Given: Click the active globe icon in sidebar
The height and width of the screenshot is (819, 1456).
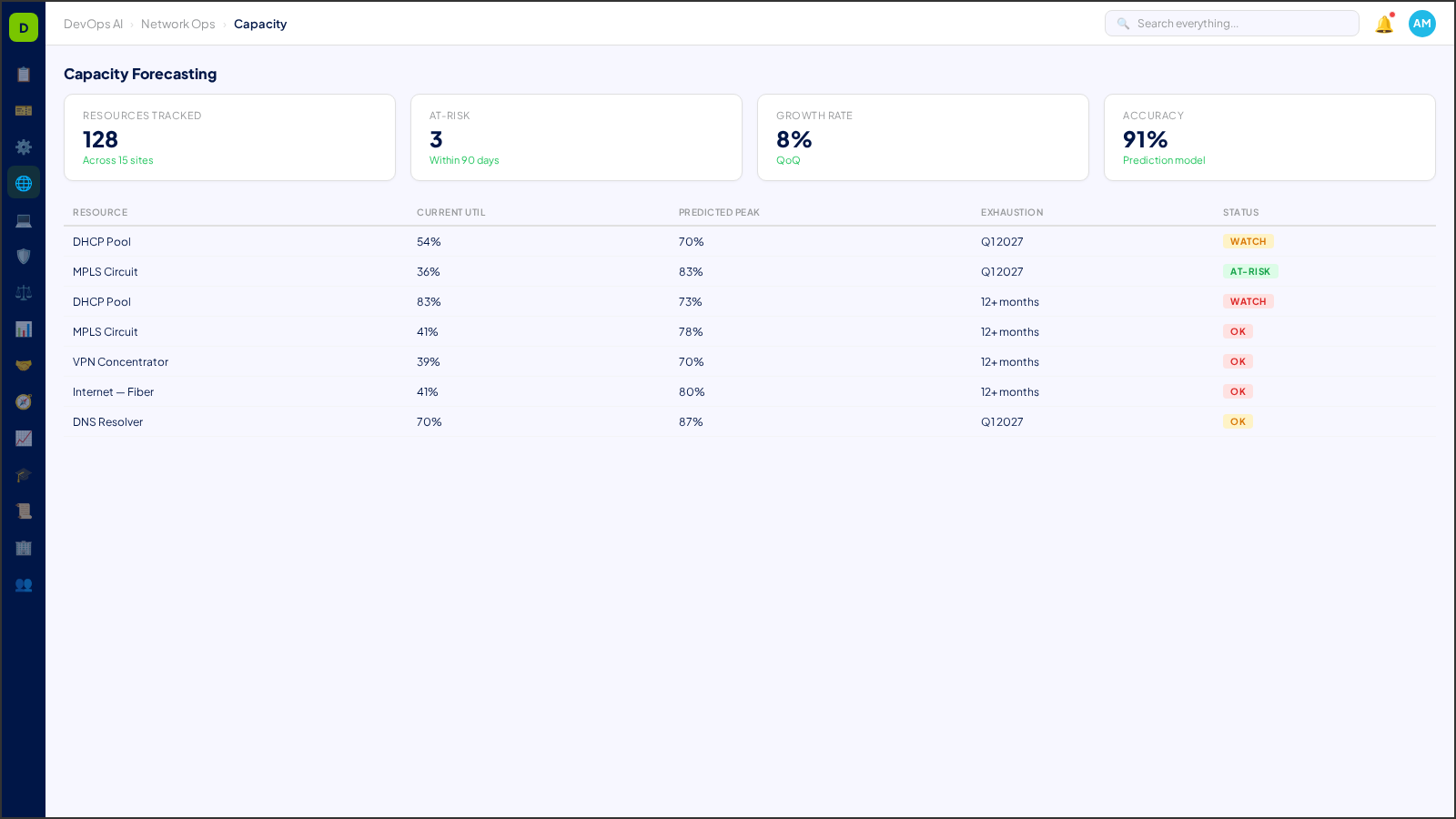Looking at the screenshot, I should [24, 182].
